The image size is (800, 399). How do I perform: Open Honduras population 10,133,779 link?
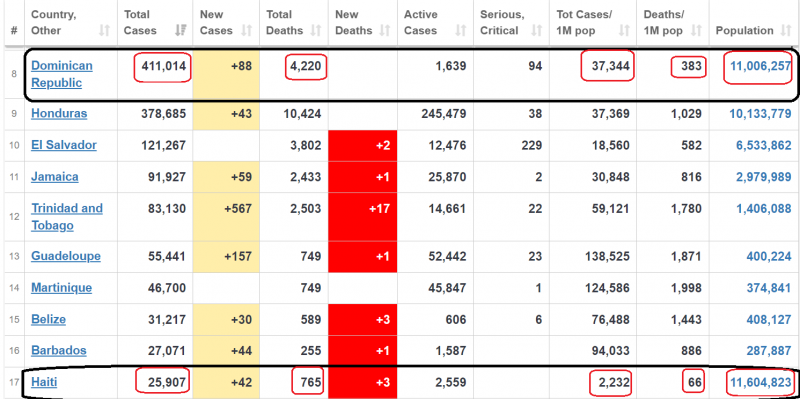[x=760, y=113]
